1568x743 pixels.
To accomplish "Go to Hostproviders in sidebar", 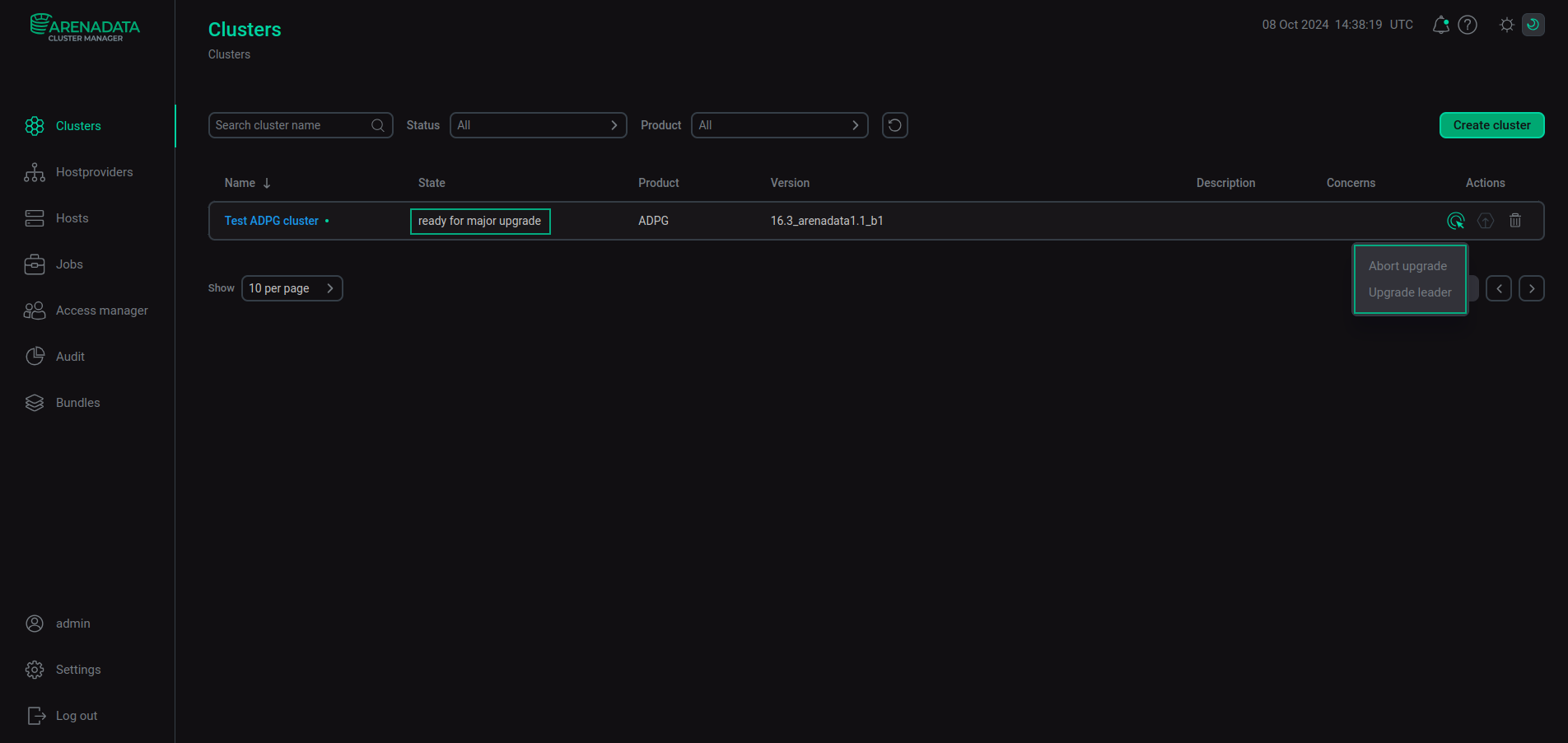I will tap(94, 172).
